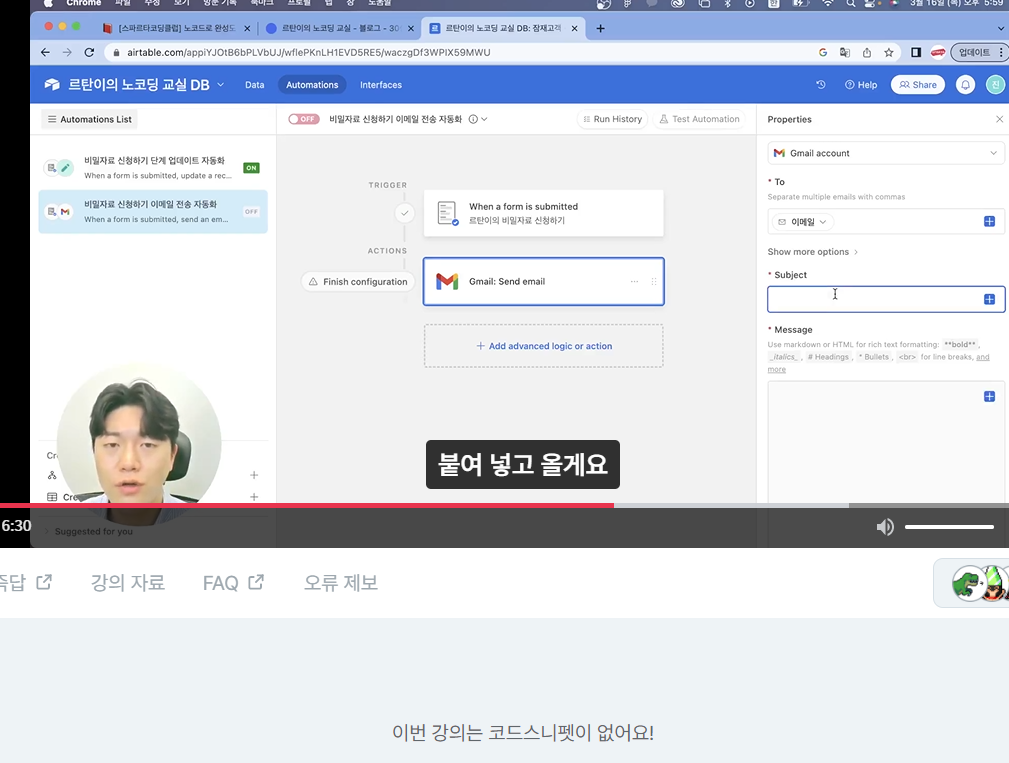Reload the page in Chrome
This screenshot has height=763, width=1009.
pos(89,52)
